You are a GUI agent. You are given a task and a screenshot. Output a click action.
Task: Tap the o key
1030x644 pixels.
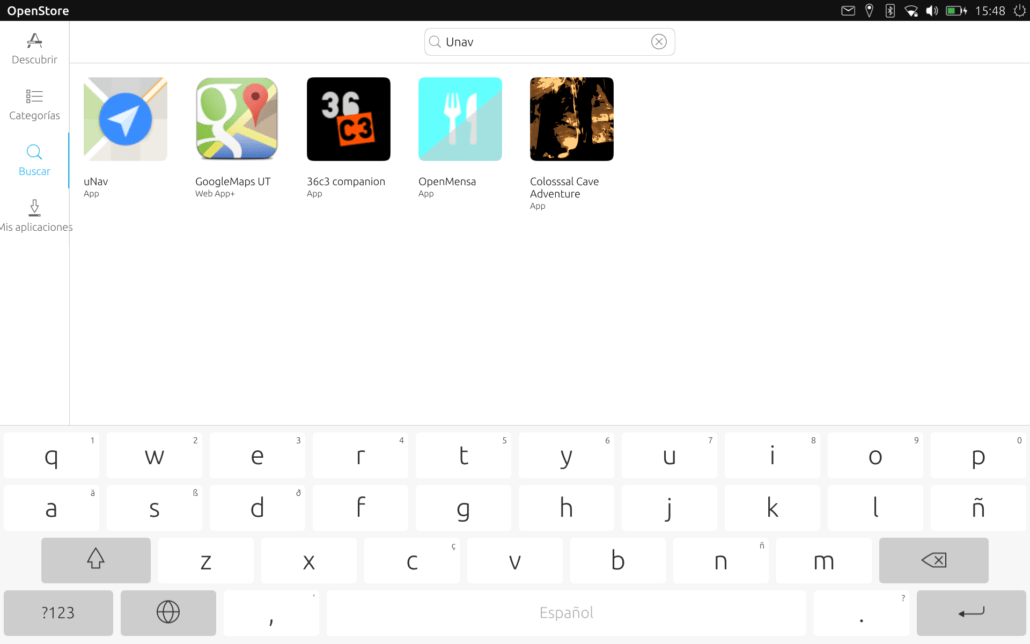[876, 455]
